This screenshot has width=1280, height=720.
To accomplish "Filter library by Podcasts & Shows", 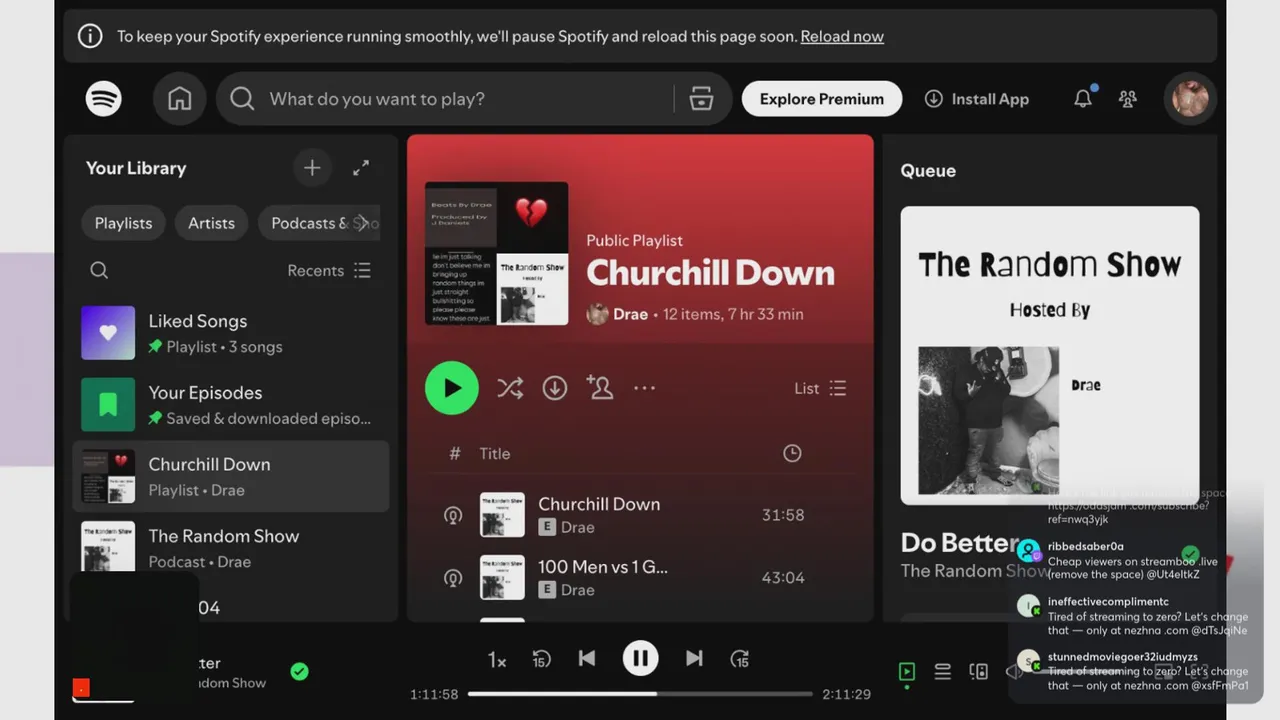I will (318, 223).
